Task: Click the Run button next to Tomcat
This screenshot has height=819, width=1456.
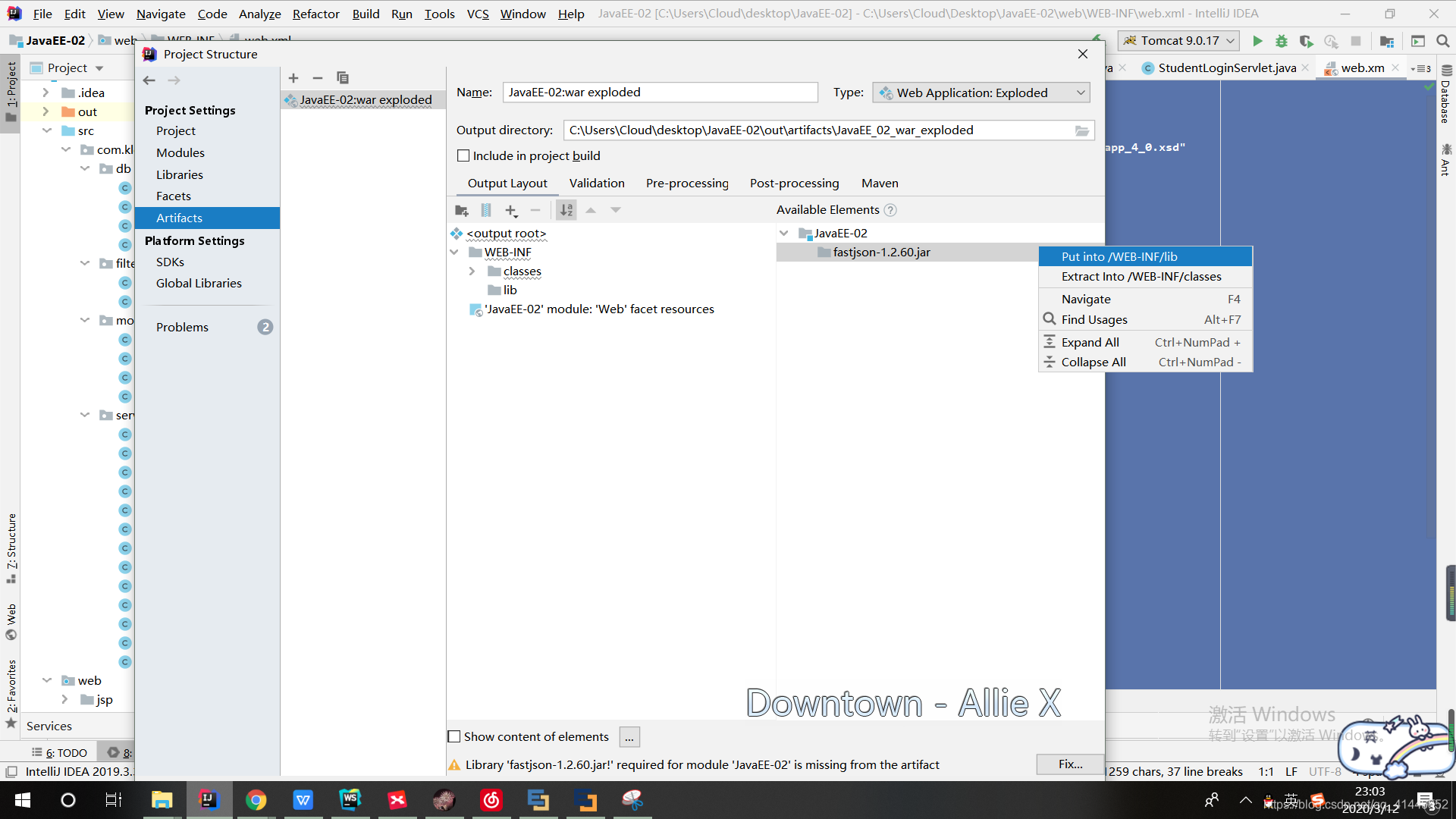Action: point(1257,41)
